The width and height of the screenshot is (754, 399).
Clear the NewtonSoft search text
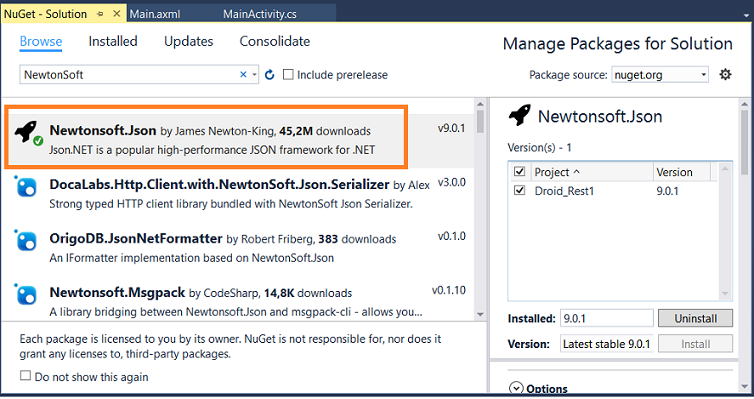pos(243,75)
